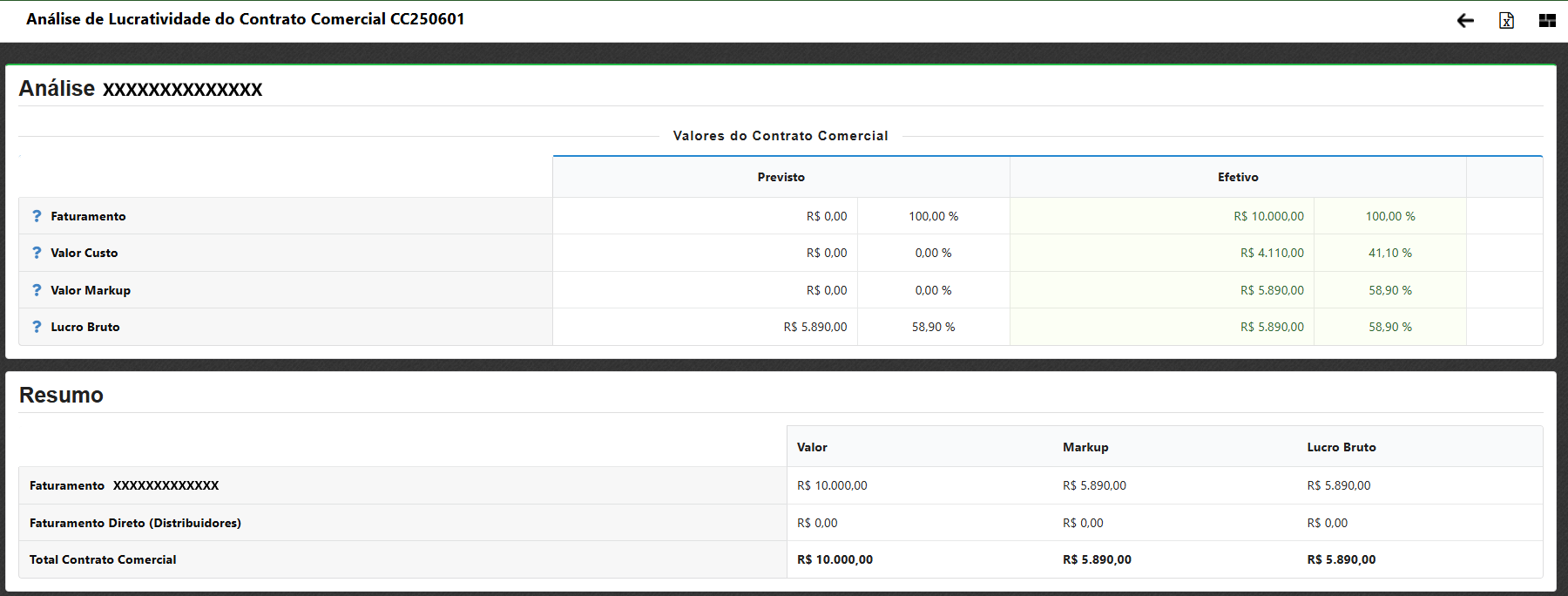This screenshot has height=596, width=1568.
Task: Export the analysis to Excel file
Action: coord(1506,20)
